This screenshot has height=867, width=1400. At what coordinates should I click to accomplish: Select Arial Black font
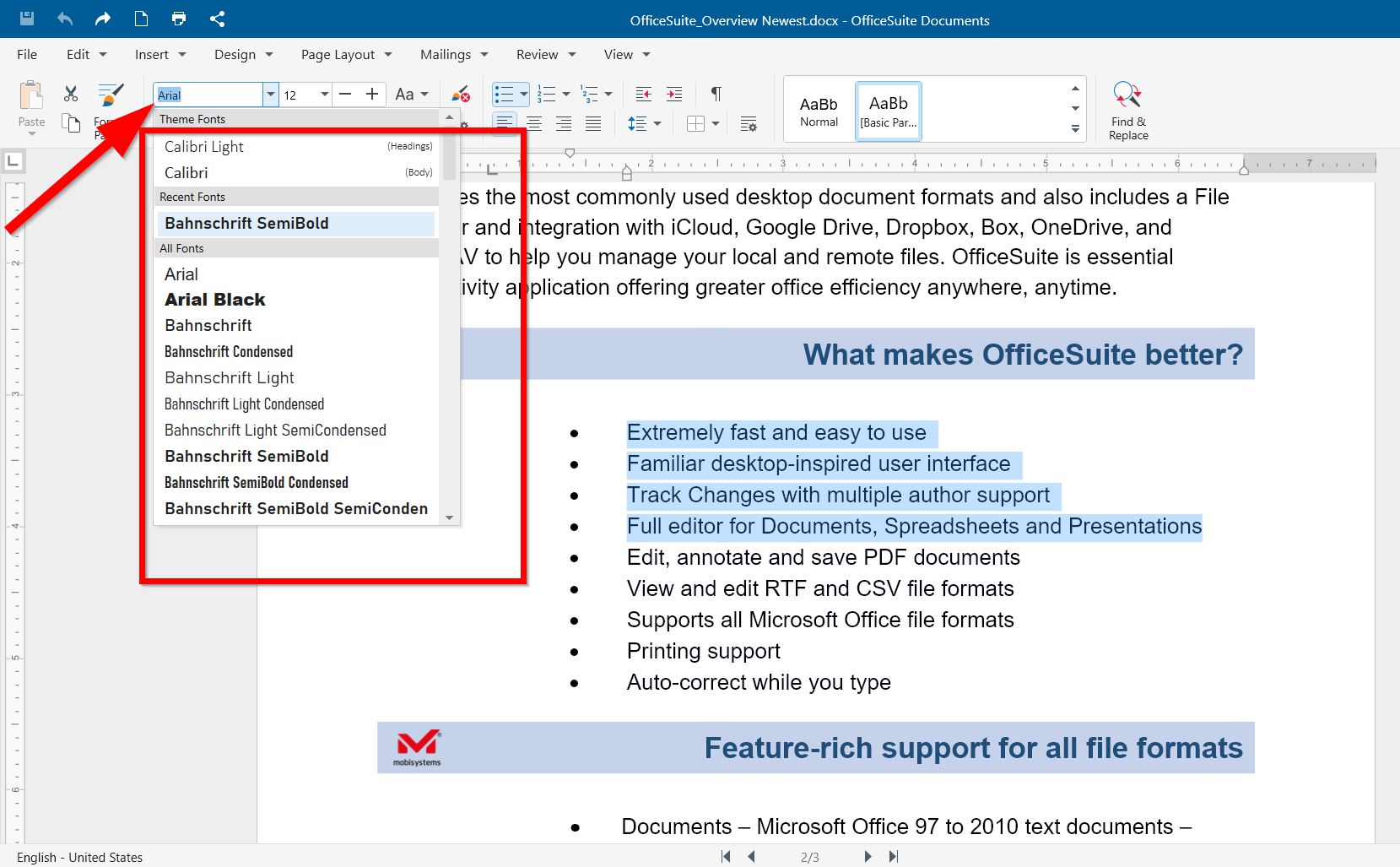(298, 300)
